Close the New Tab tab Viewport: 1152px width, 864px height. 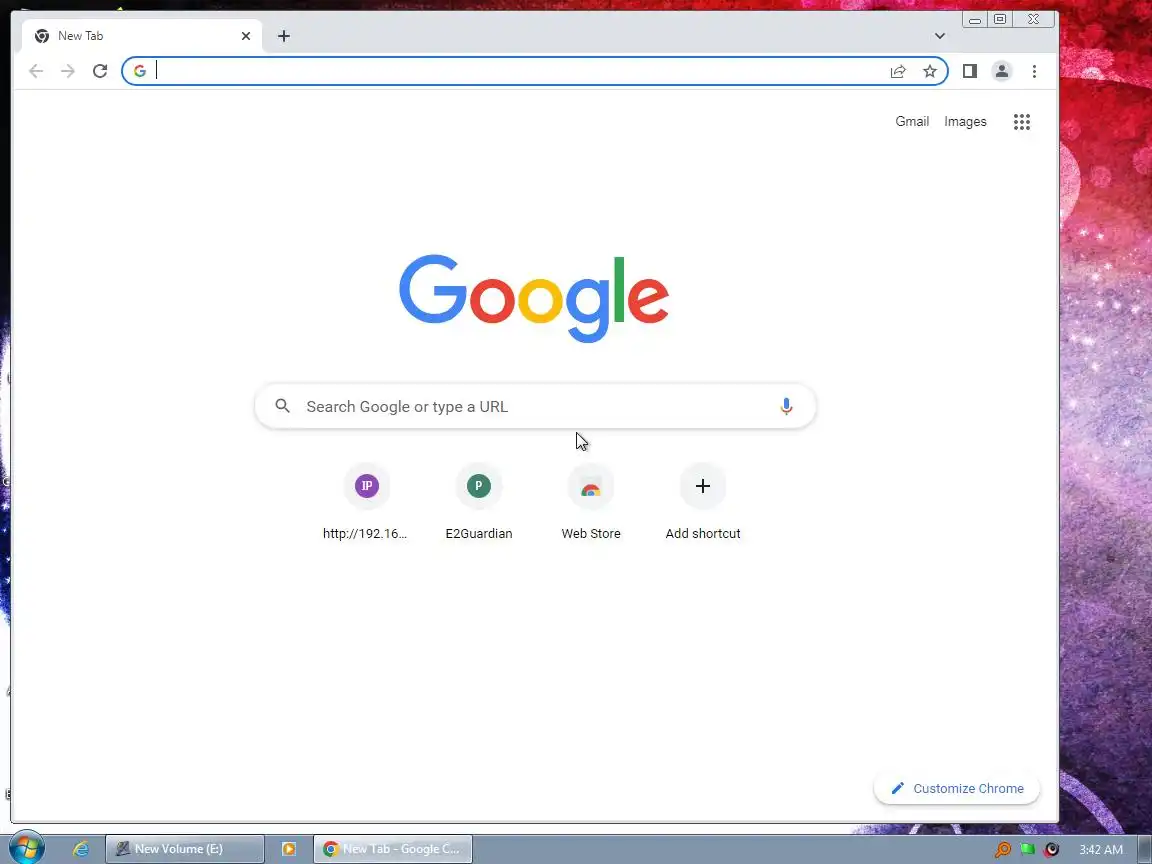point(246,36)
